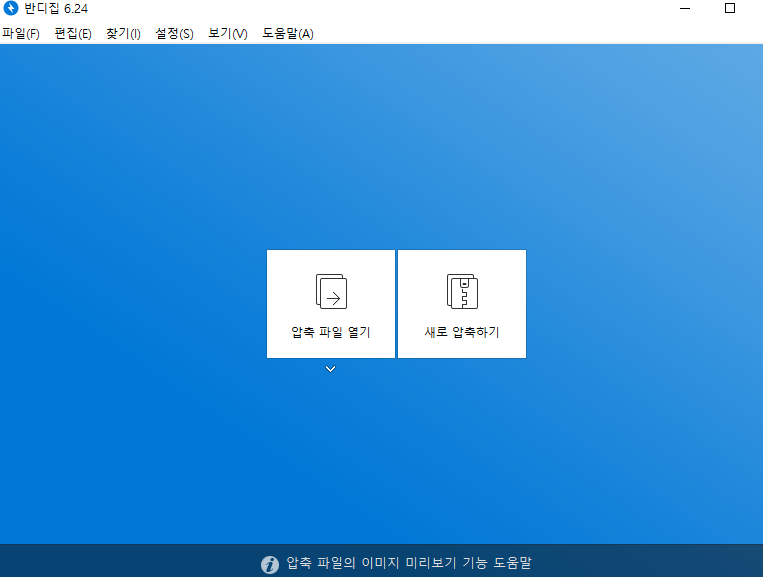Click the 압축 파일 열기 tile
Screen dimensions: 763x577
pos(331,304)
